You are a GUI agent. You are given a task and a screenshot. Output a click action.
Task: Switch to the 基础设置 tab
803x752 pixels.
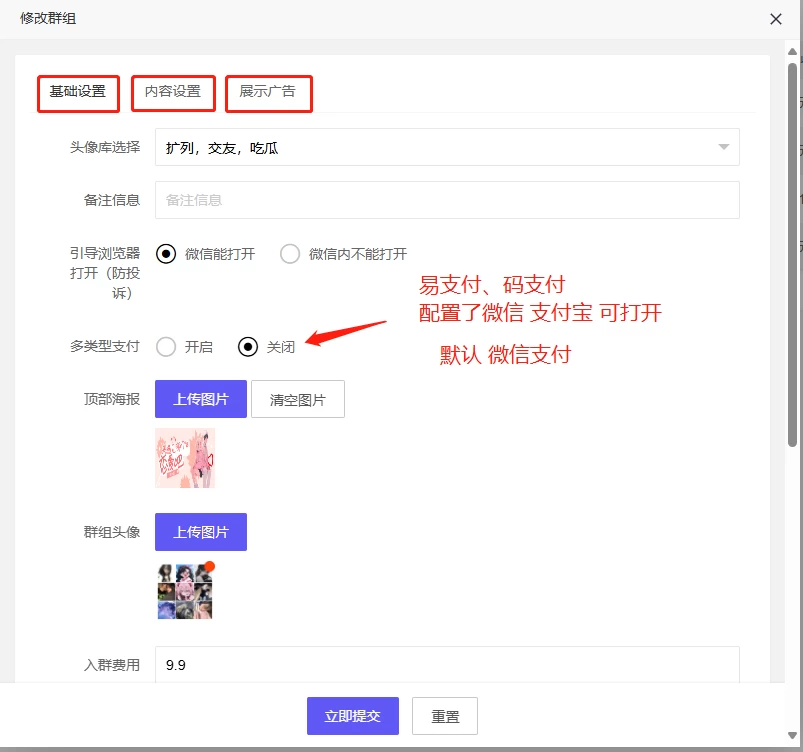[x=78, y=92]
